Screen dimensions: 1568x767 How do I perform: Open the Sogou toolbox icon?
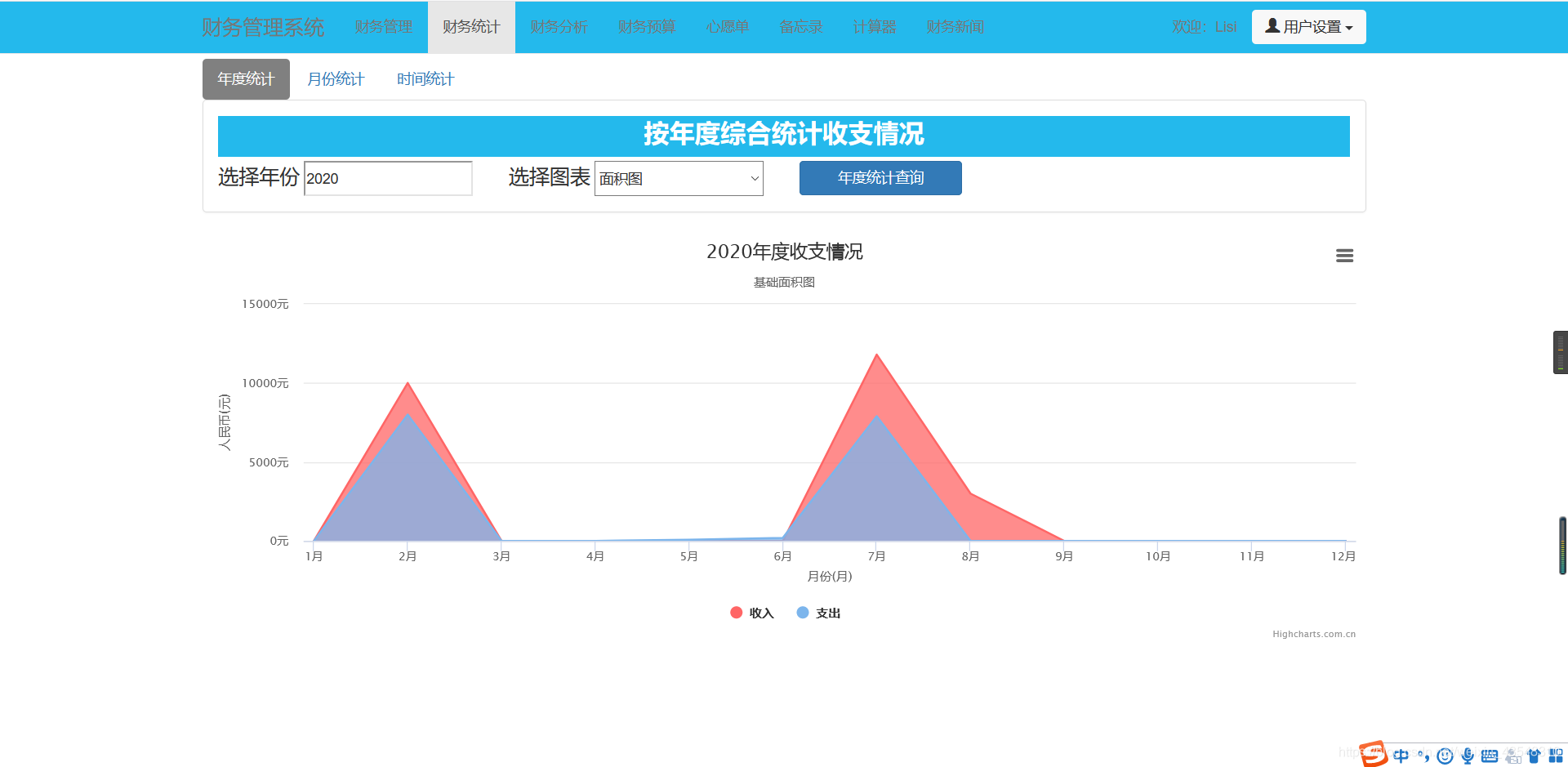coord(1557,756)
